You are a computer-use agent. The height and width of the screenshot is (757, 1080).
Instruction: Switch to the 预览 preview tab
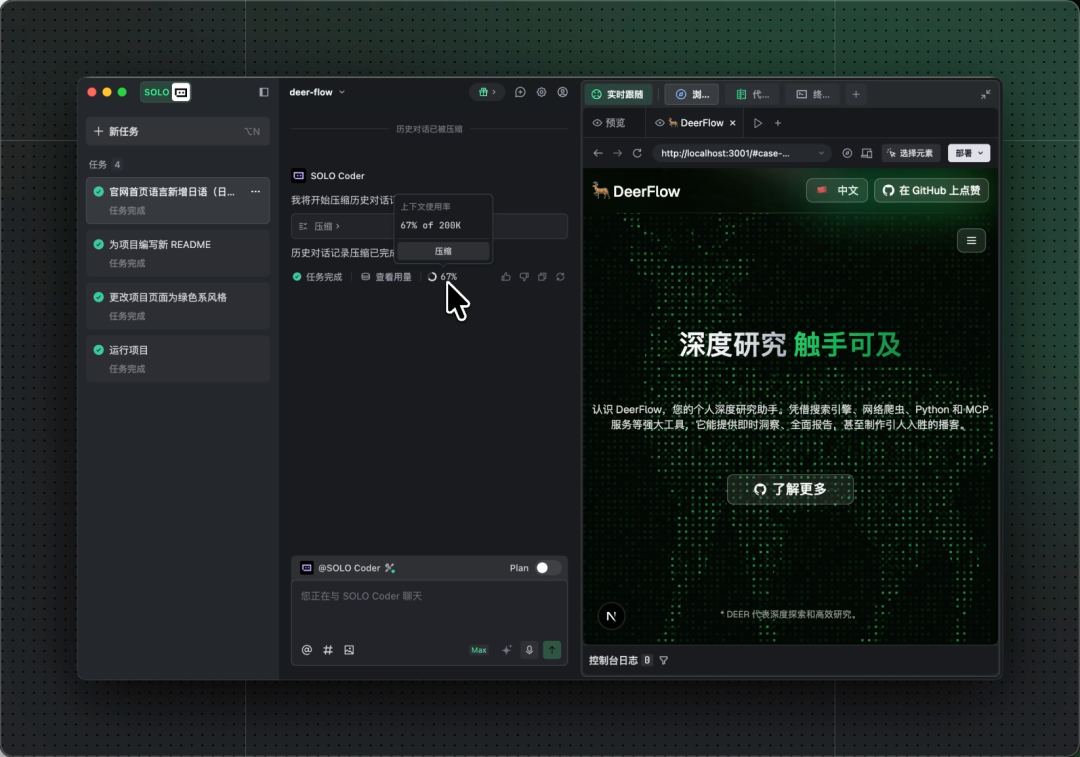point(609,123)
